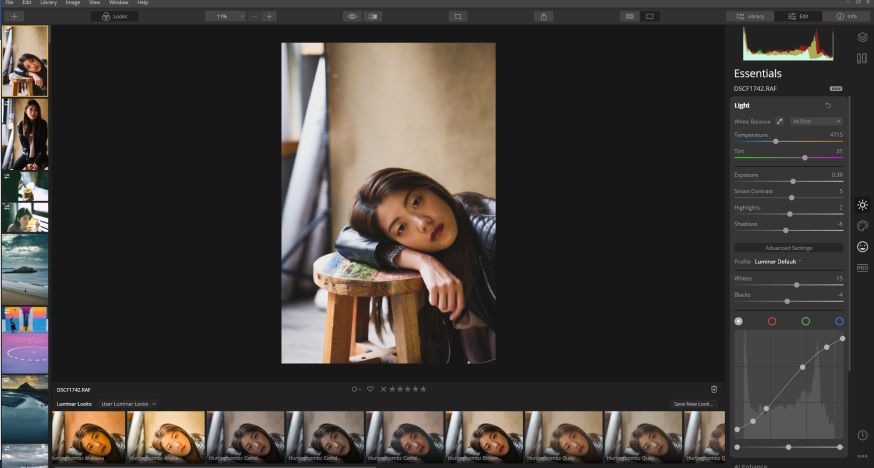Select the Essentials sun icon
The width and height of the screenshot is (874, 468).
(x=862, y=204)
